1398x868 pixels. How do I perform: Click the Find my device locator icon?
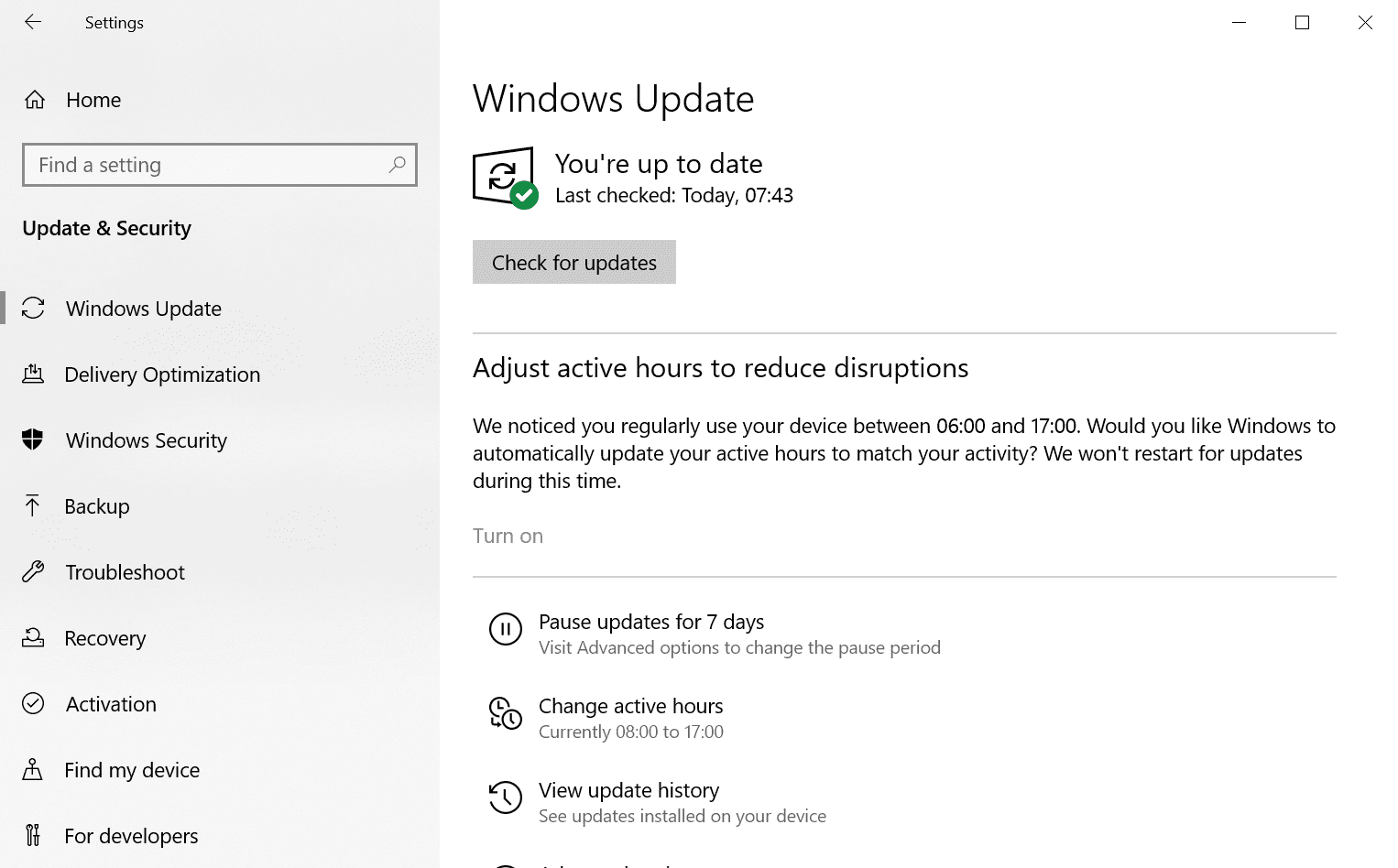[34, 769]
